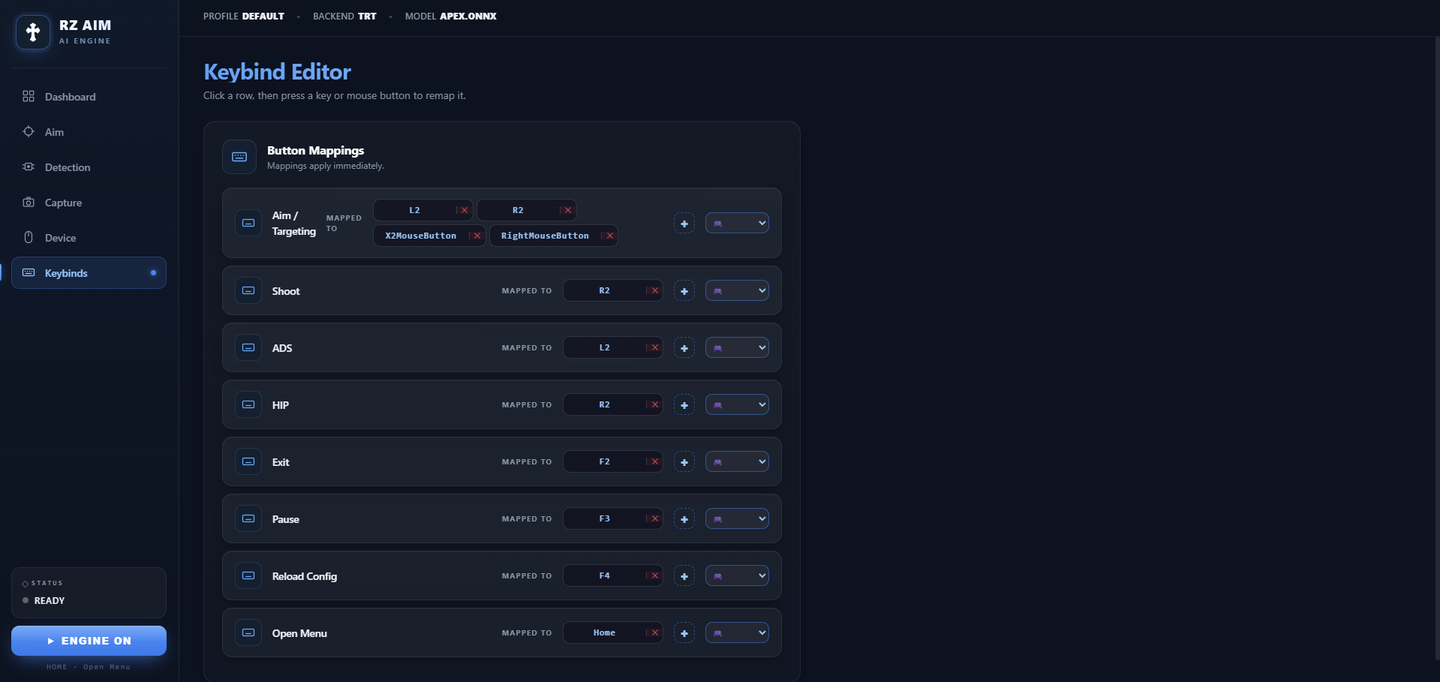This screenshot has width=1440, height=682.
Task: Click the keyboard icon in Open Menu row
Action: (x=248, y=633)
